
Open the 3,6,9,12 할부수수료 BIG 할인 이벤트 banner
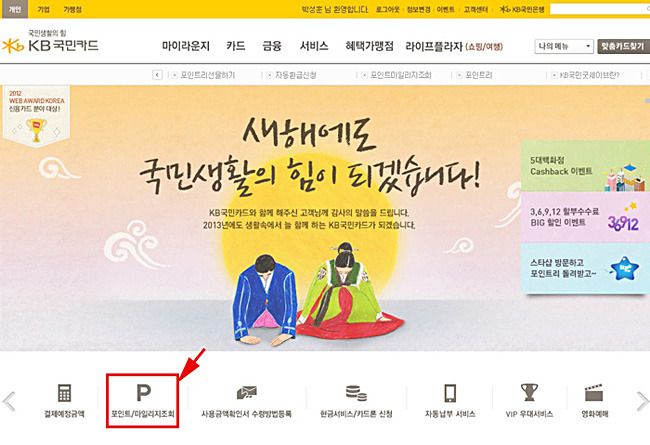[585, 217]
